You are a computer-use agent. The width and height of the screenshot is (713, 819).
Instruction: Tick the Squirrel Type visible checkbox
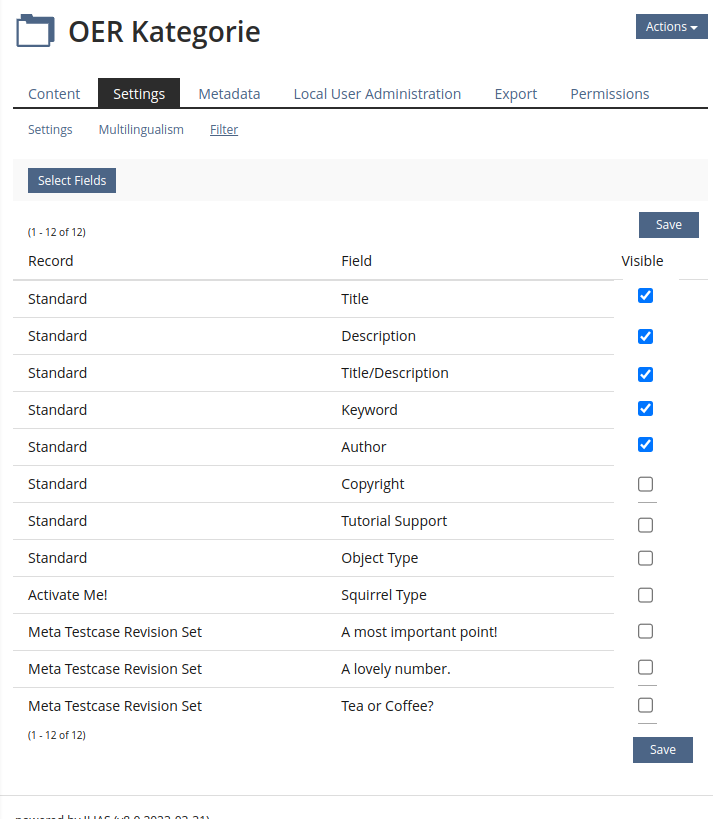646,595
